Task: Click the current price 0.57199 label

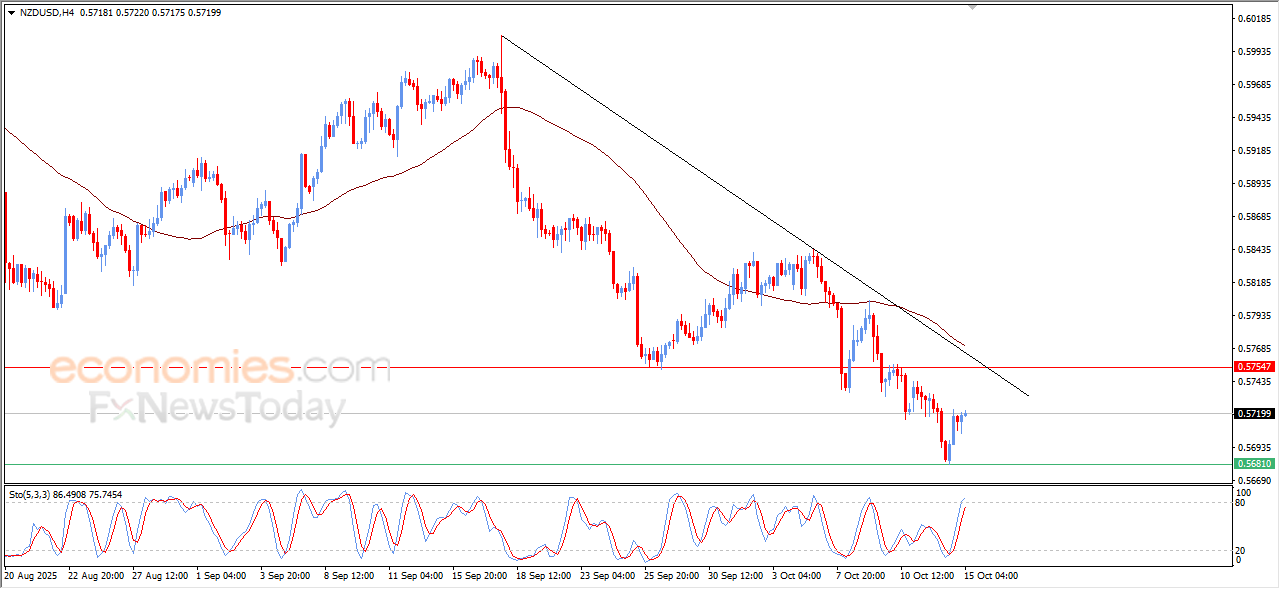Action: pos(1254,413)
